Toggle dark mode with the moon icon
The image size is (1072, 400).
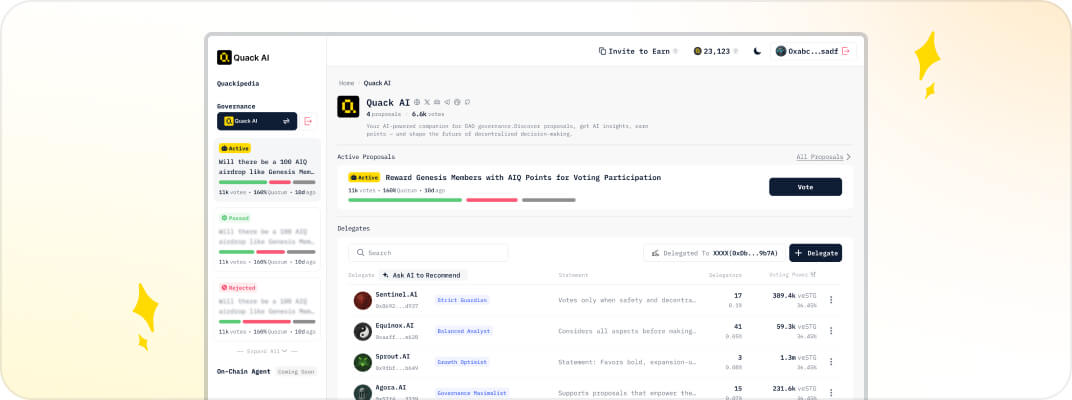point(757,51)
